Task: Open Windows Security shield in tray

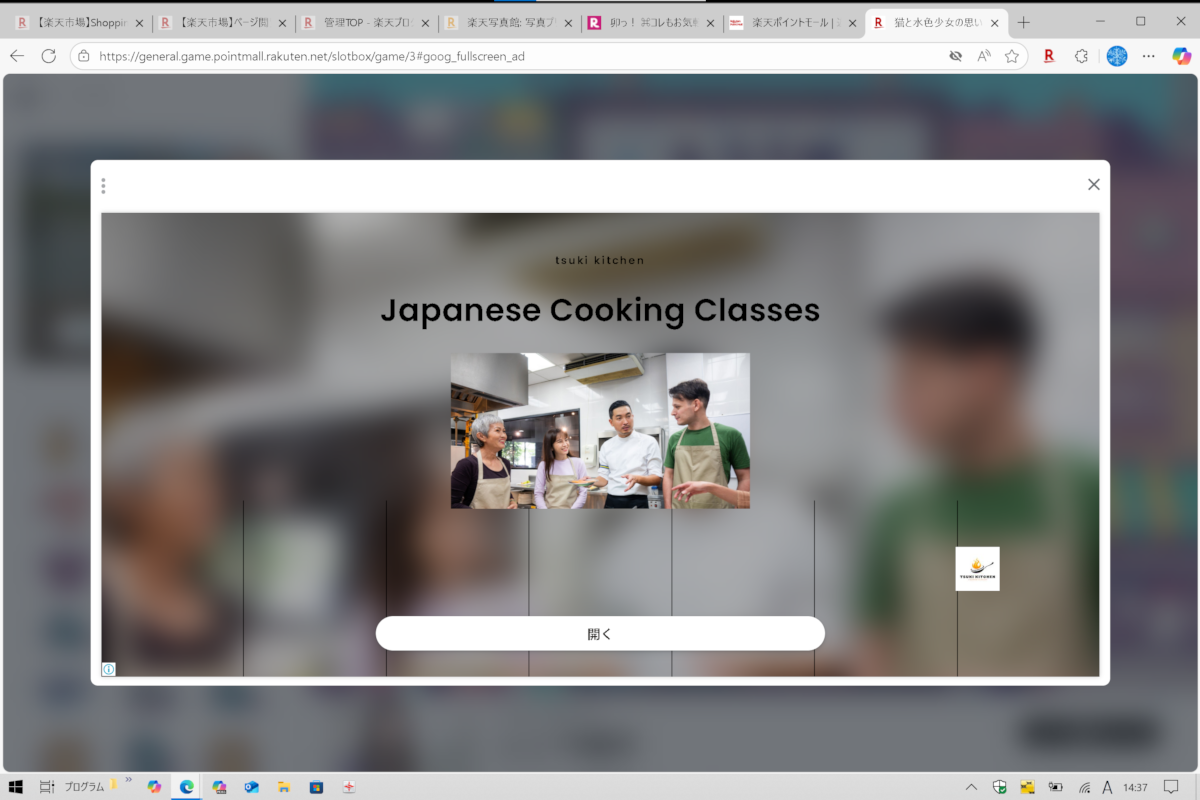Action: tap(999, 787)
